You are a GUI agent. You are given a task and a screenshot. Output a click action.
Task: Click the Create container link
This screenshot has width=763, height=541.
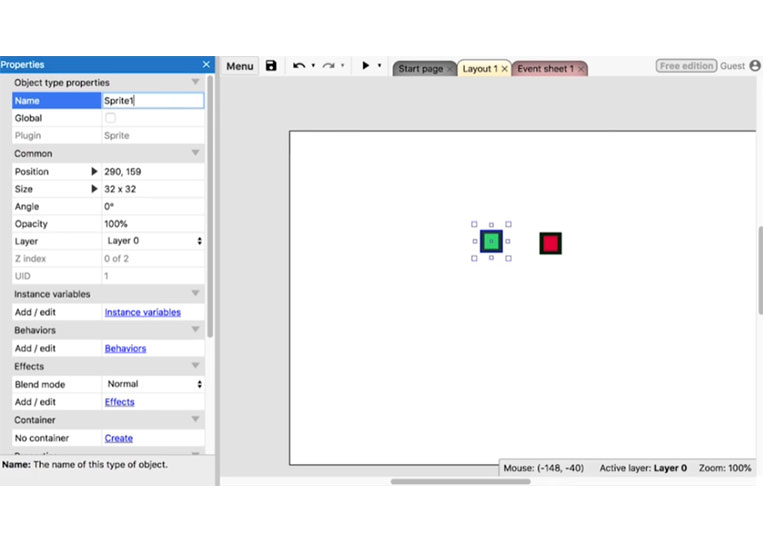tap(118, 438)
